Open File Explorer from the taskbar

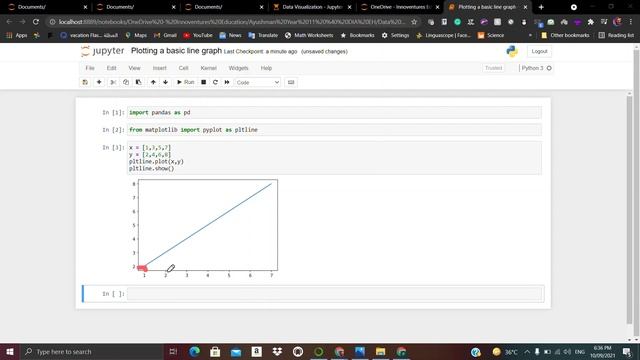pos(380,351)
